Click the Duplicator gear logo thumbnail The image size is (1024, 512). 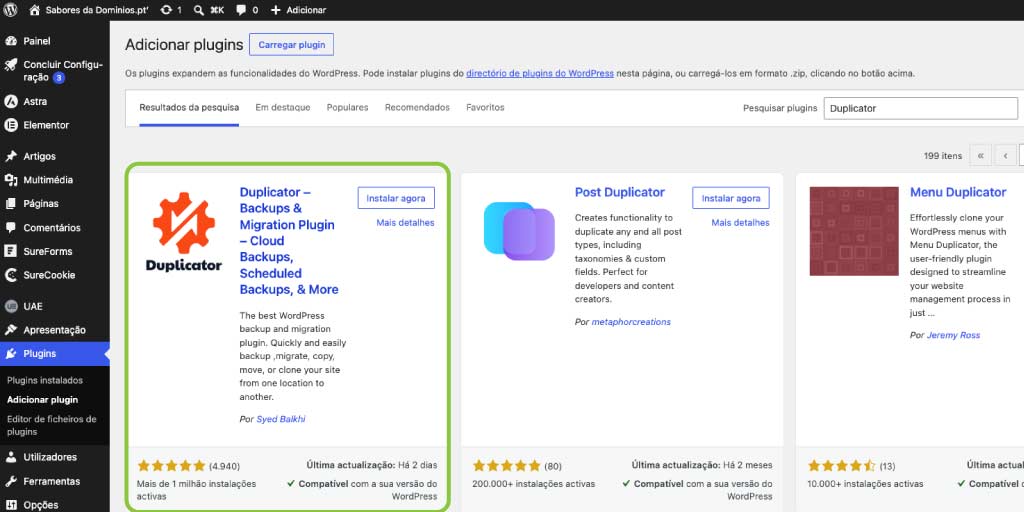184,231
